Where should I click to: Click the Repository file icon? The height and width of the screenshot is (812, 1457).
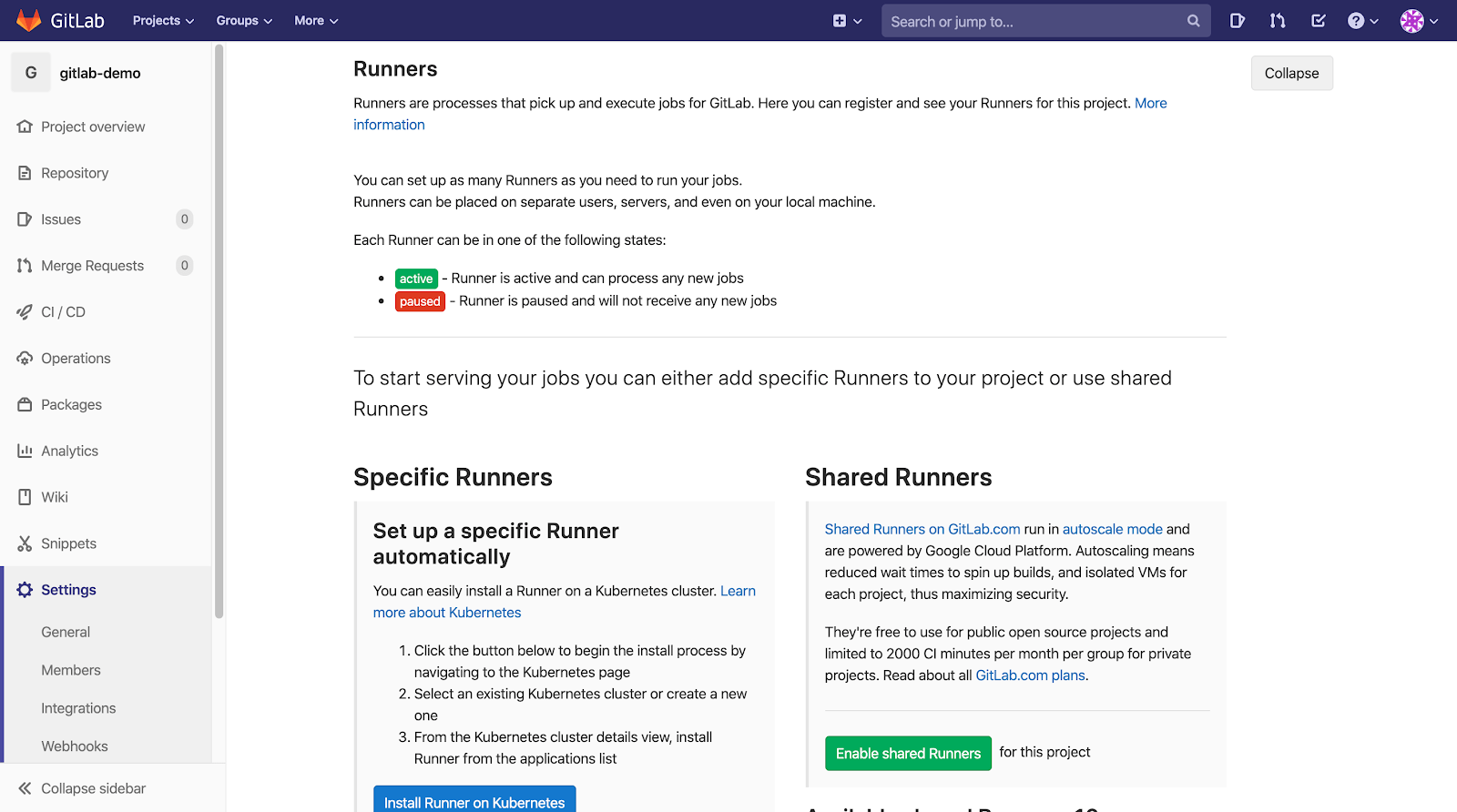pos(25,173)
